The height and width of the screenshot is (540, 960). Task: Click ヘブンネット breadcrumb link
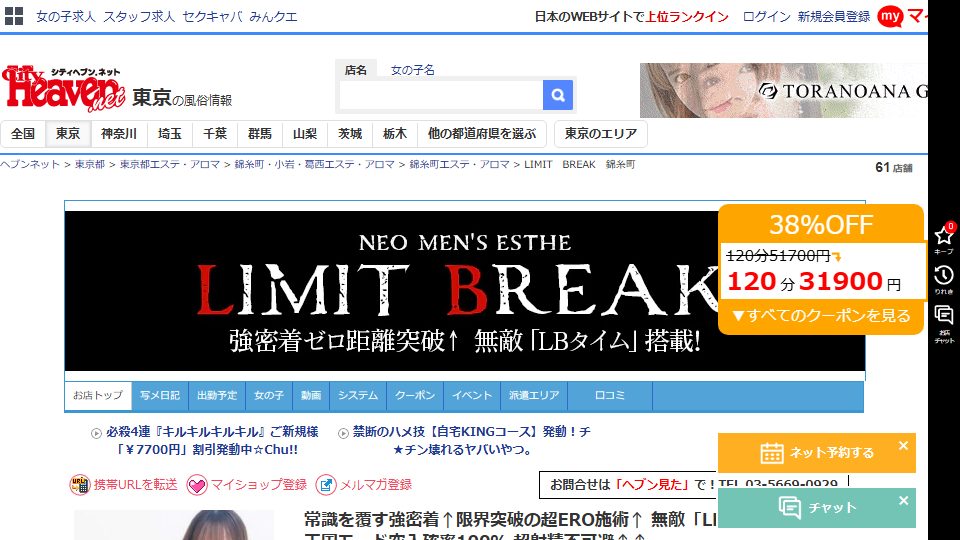[x=30, y=164]
